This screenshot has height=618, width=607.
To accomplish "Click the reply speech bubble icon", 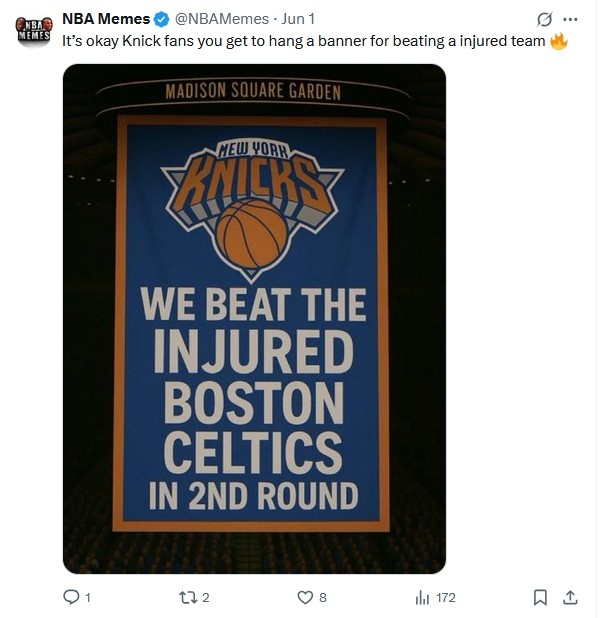I will 70,597.
